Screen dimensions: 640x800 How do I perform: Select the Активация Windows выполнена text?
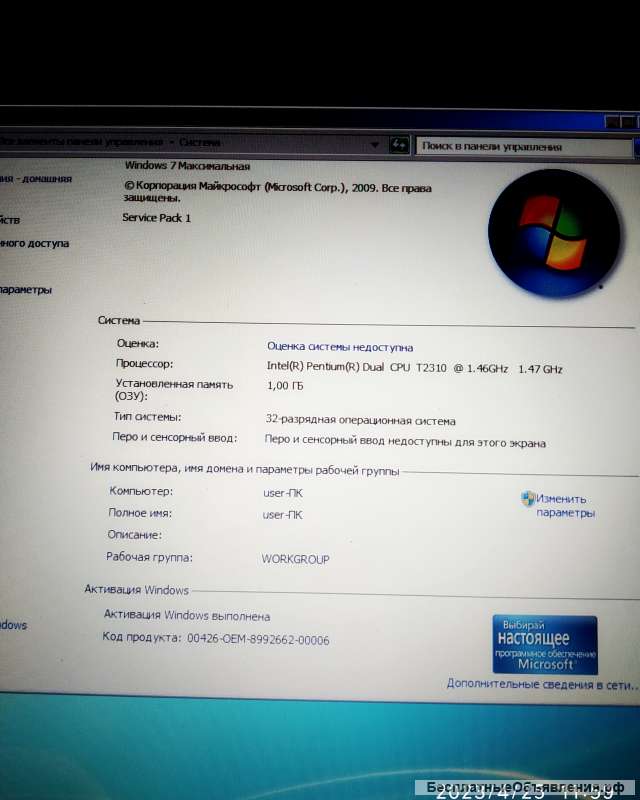[x=187, y=615]
